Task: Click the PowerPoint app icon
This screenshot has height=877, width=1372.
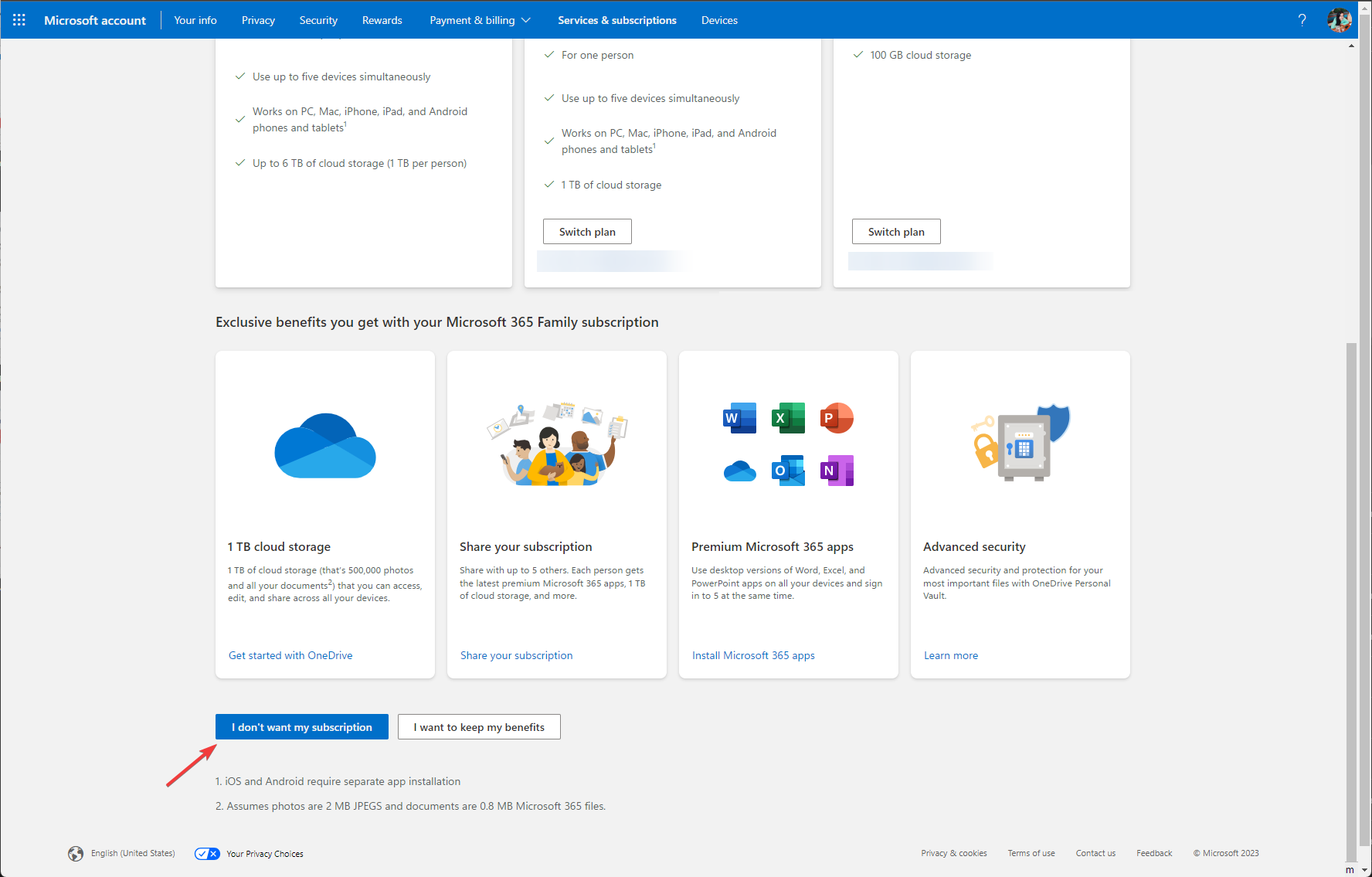Action: [x=837, y=418]
